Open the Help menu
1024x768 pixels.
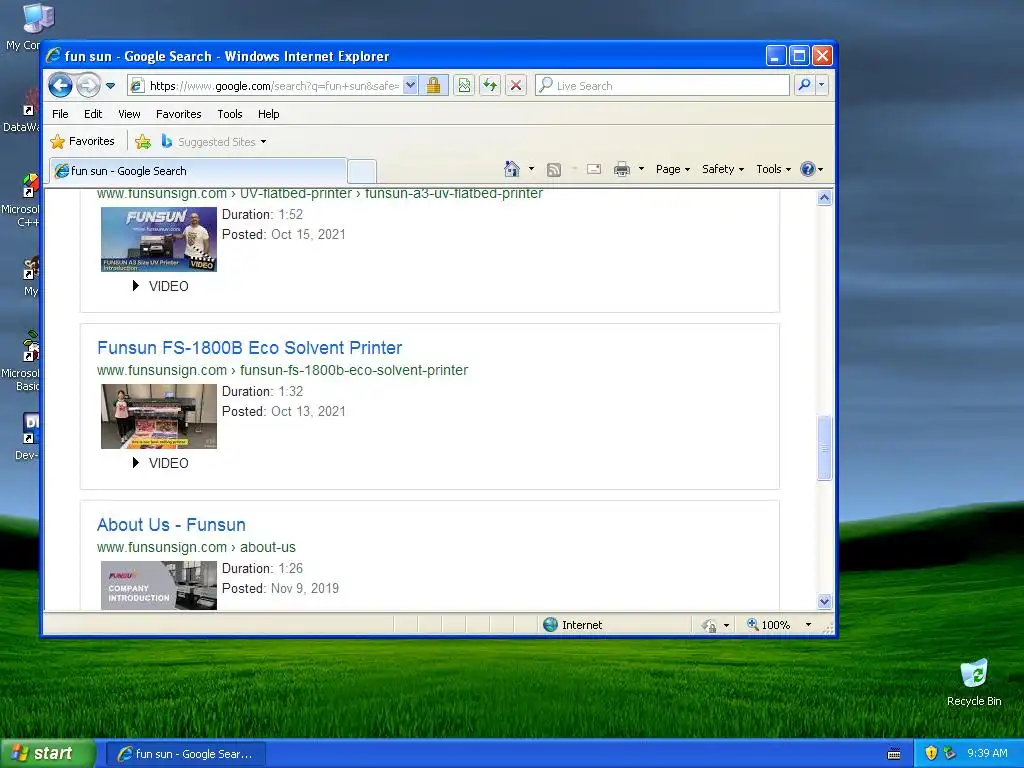[x=268, y=114]
